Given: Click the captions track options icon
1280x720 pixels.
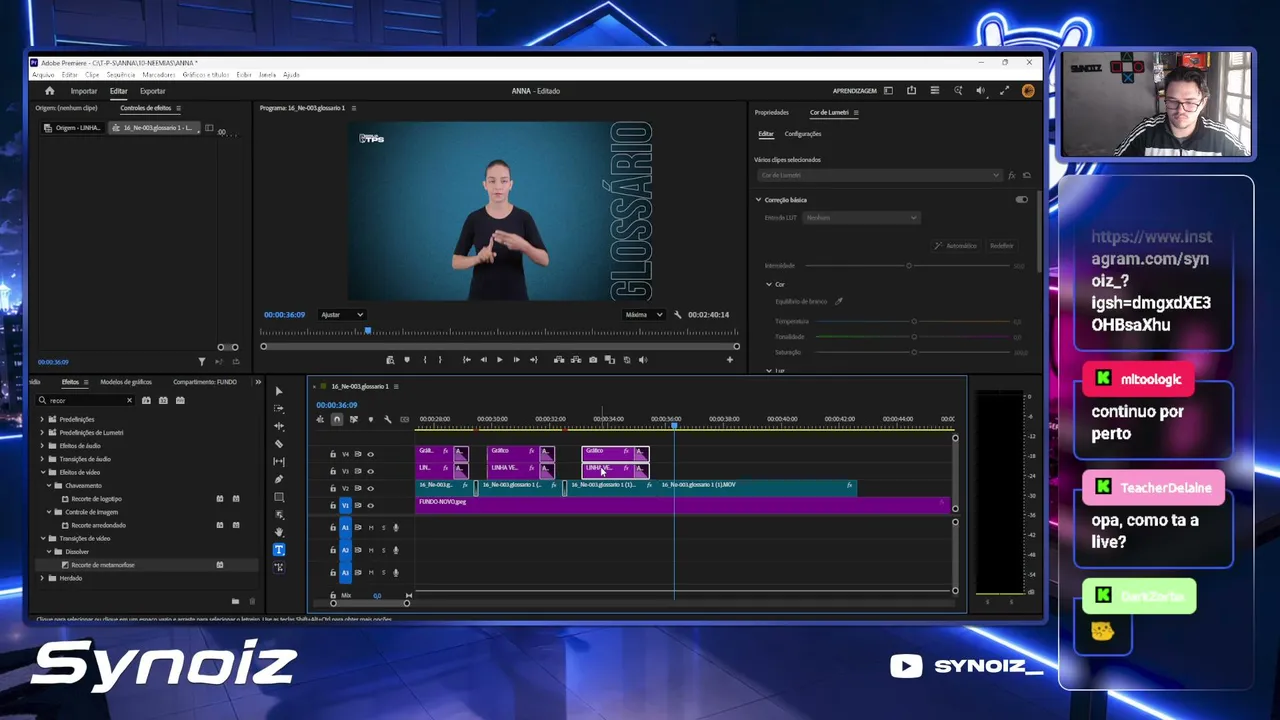Looking at the screenshot, I should (404, 419).
